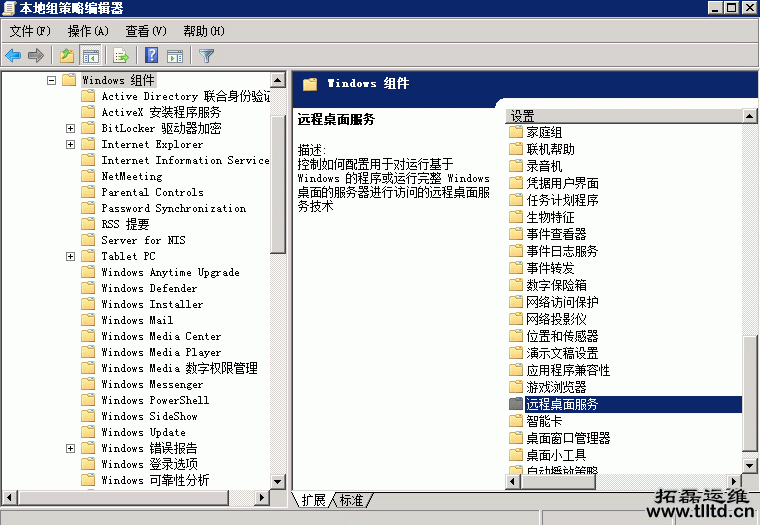The image size is (760, 525).
Task: Click settings list vertical scrollbar up arrow
Action: coord(749,116)
